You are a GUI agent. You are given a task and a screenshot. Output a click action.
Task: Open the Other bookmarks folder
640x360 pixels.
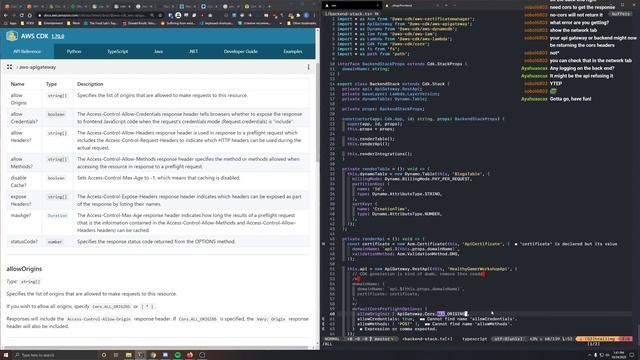301,23
